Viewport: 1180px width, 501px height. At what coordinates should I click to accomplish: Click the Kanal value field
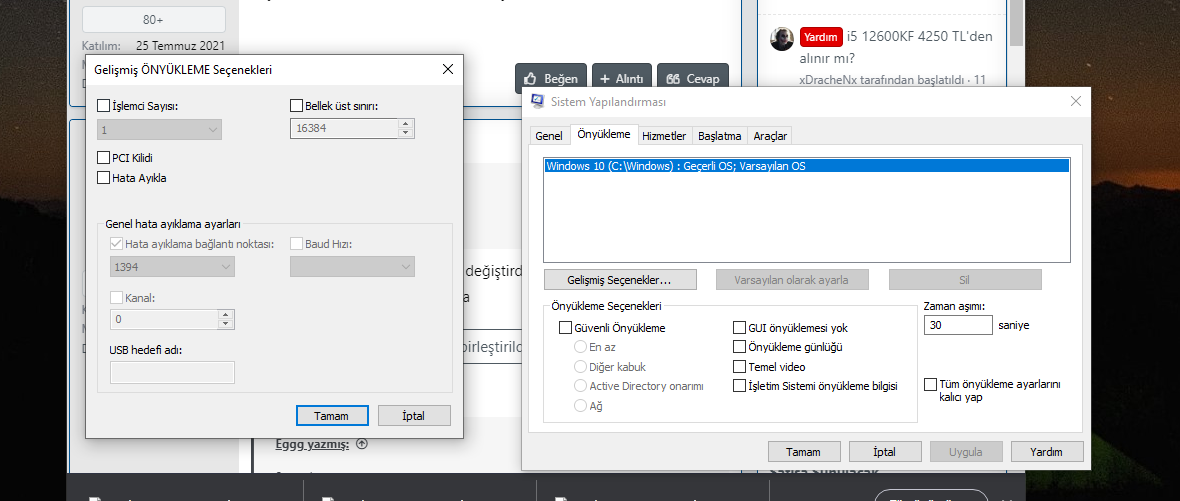pos(164,320)
